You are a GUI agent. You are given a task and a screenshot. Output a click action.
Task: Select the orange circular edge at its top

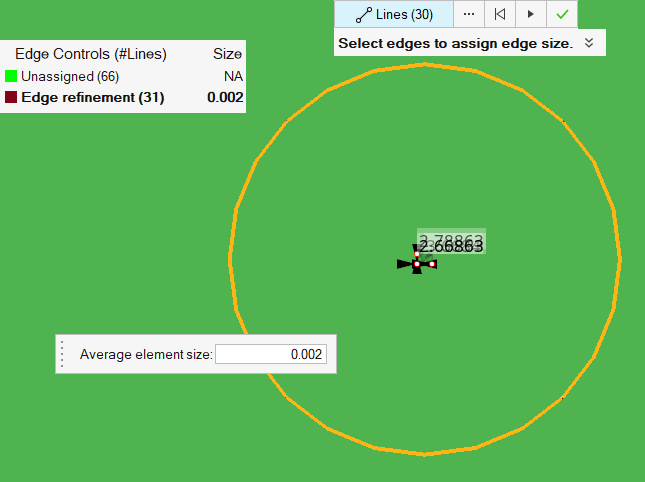click(426, 65)
